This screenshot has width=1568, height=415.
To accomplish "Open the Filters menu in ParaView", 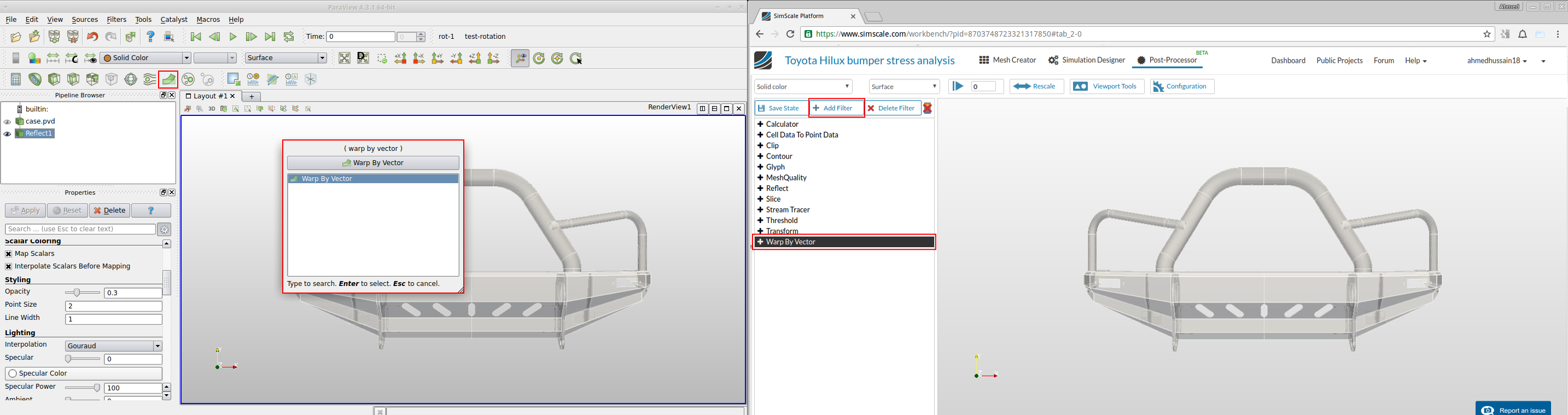I will coord(116,20).
